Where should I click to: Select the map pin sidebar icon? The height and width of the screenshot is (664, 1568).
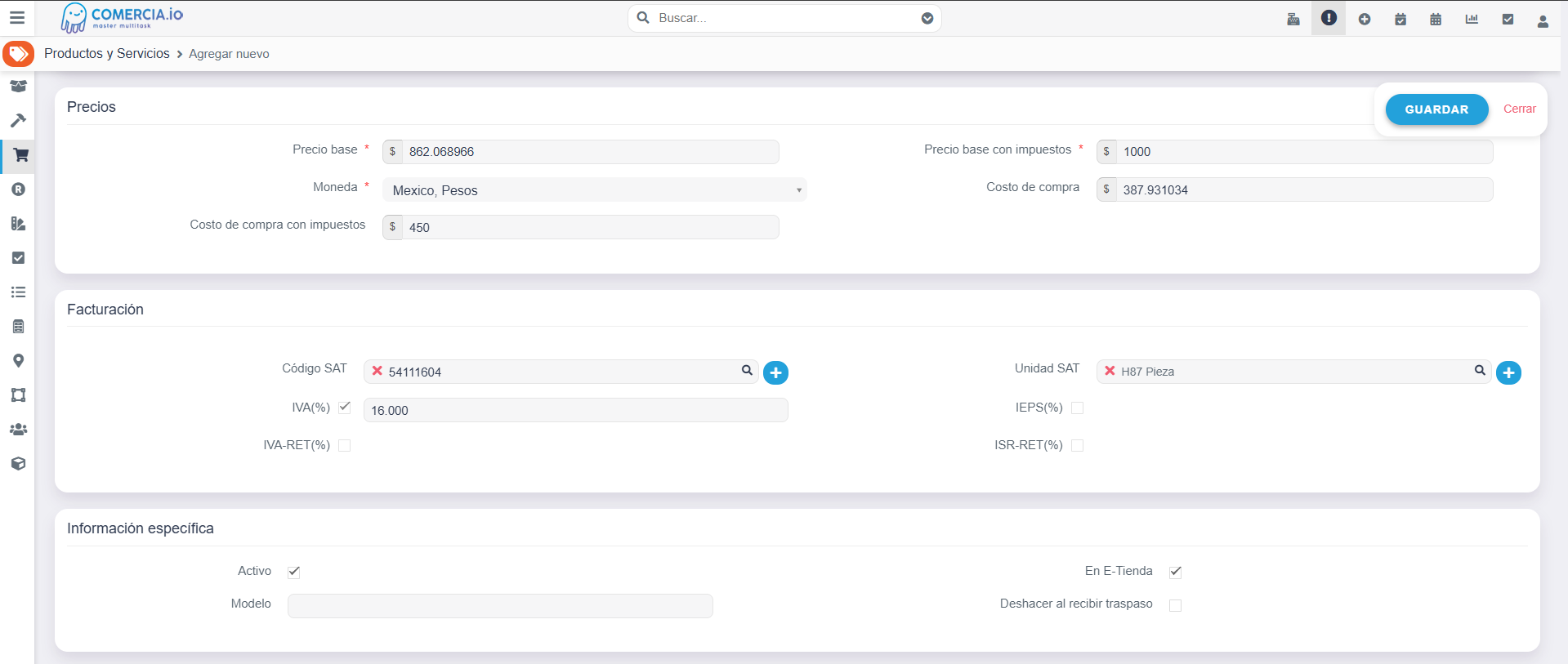tap(18, 361)
